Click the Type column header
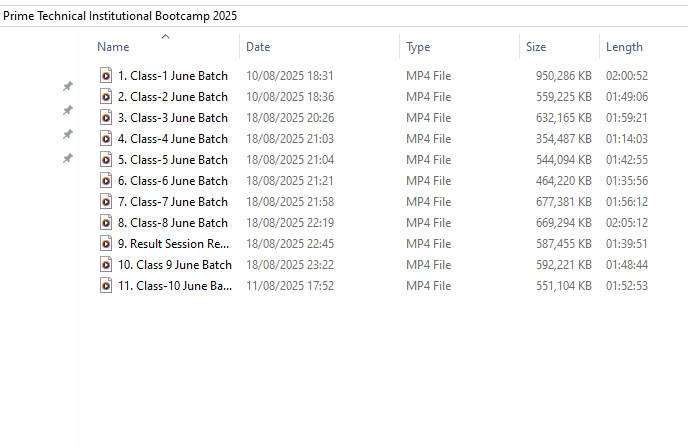This screenshot has width=688, height=447. pyautogui.click(x=418, y=47)
